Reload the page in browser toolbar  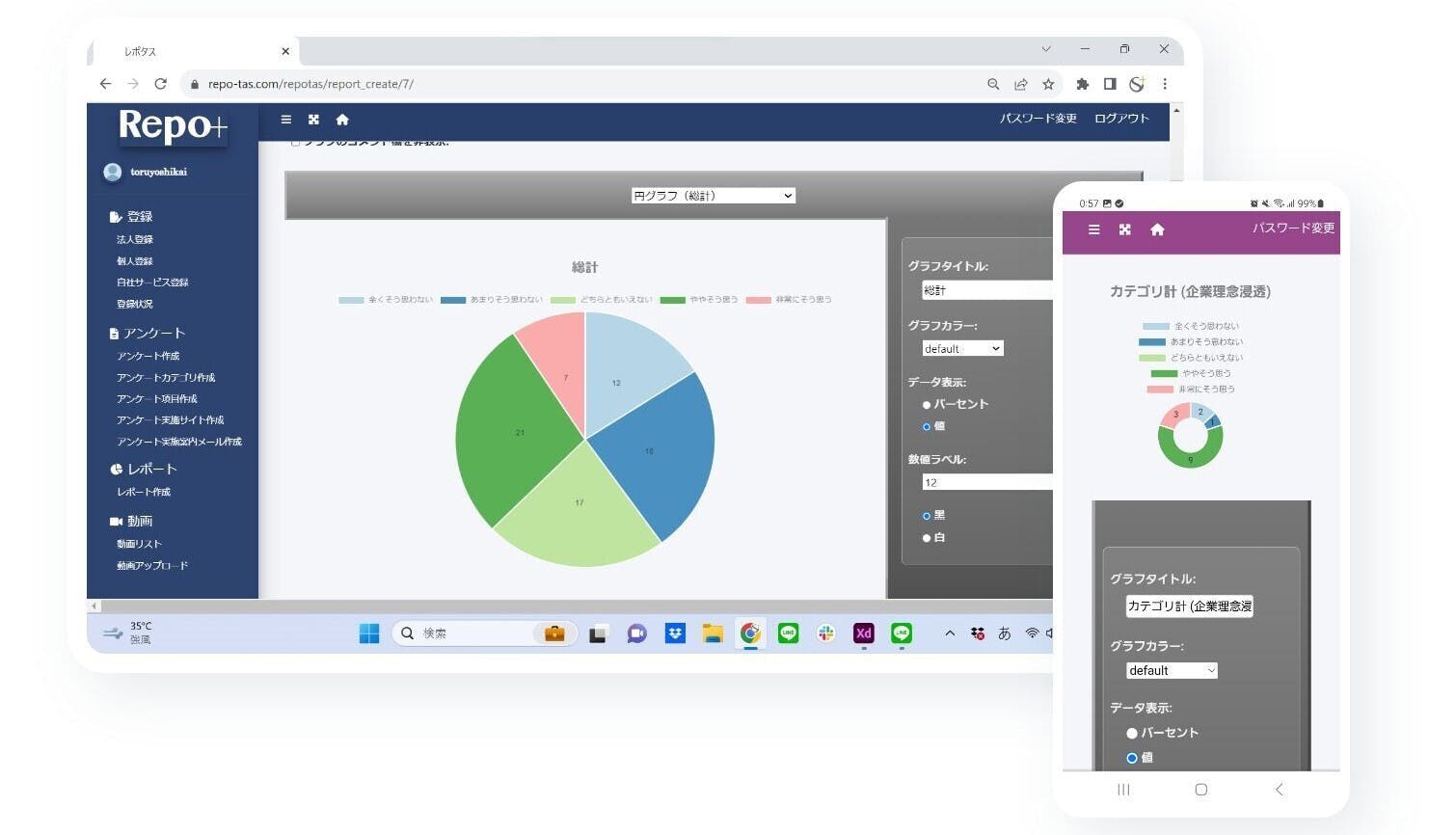160,84
